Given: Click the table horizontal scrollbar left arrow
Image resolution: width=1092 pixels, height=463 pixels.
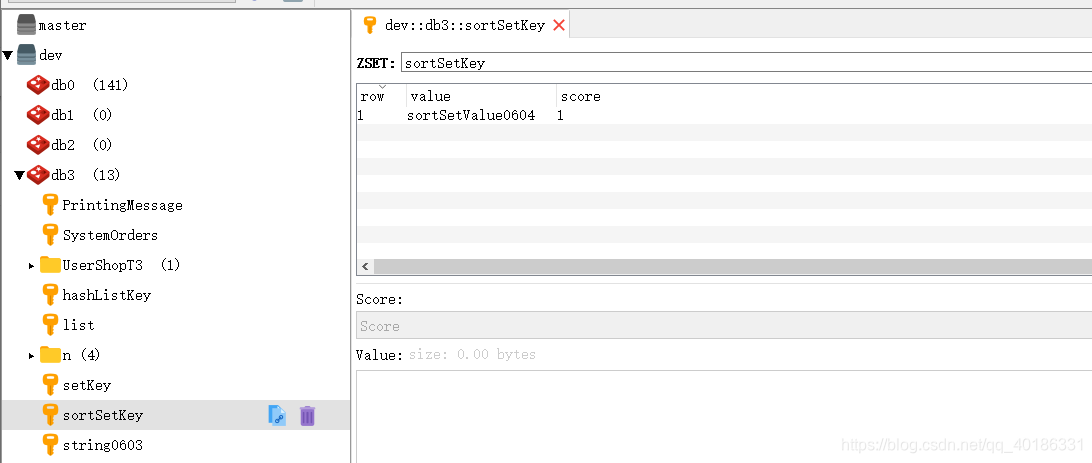Looking at the screenshot, I should click(x=366, y=267).
